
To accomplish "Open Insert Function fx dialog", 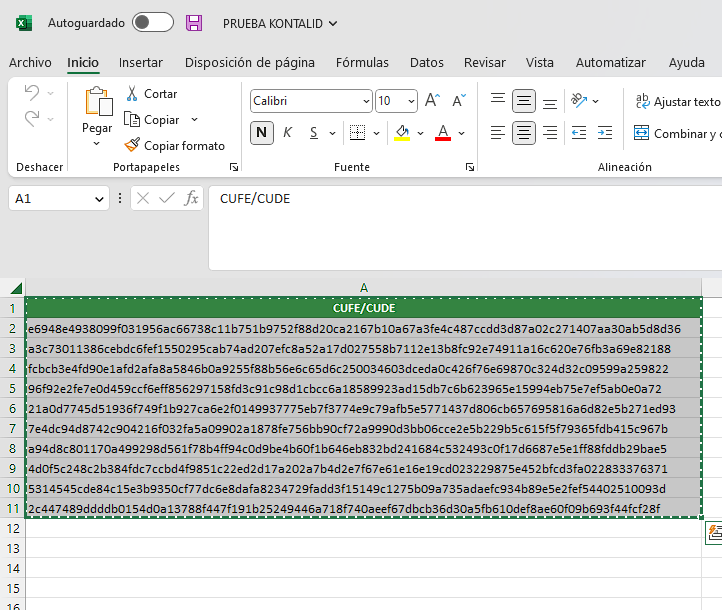I will tap(191, 198).
